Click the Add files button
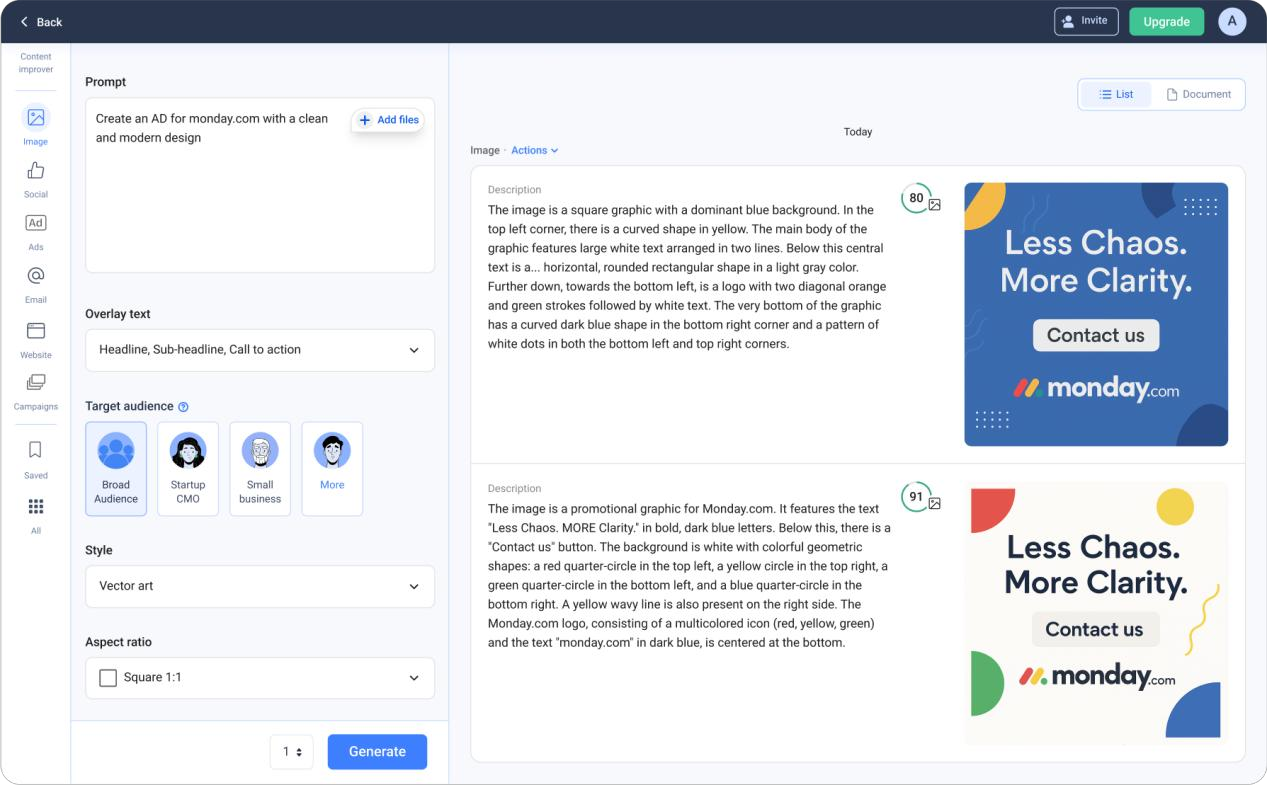 388,120
